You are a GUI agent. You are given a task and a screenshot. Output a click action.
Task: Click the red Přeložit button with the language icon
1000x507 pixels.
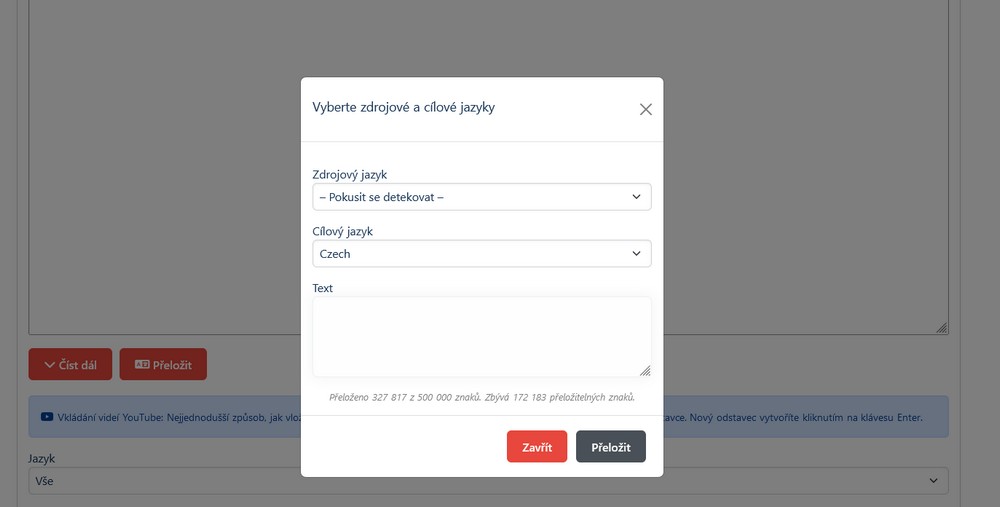click(x=163, y=365)
